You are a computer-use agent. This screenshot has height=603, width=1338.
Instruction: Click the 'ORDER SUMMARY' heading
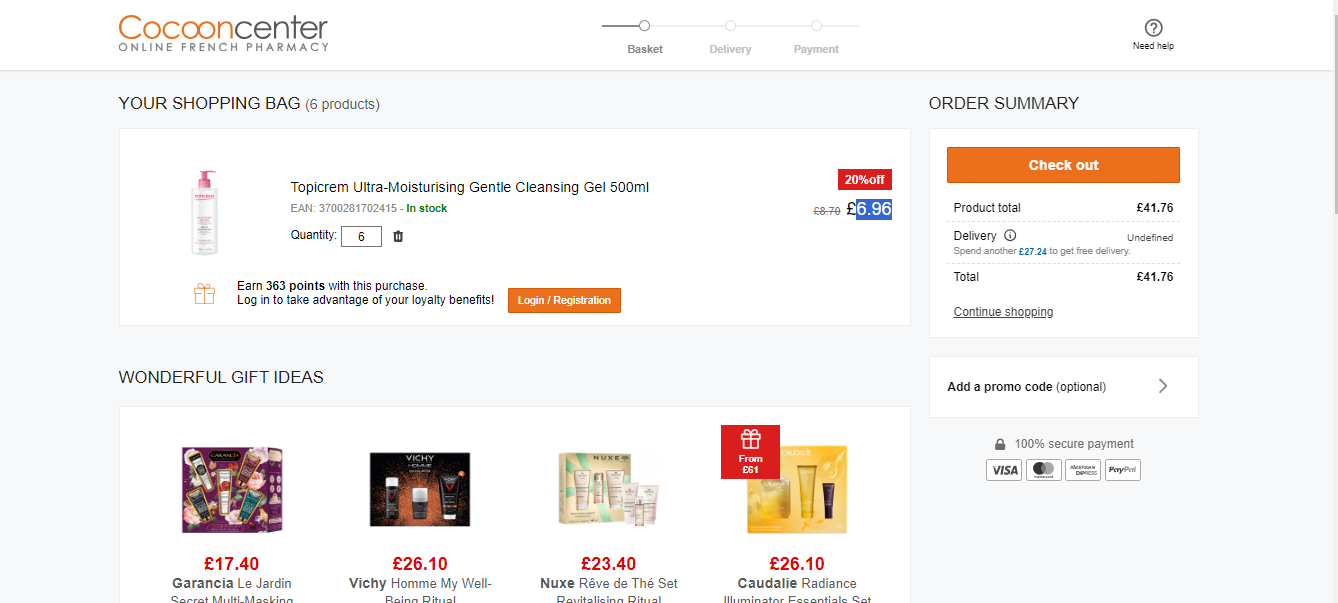point(1004,103)
